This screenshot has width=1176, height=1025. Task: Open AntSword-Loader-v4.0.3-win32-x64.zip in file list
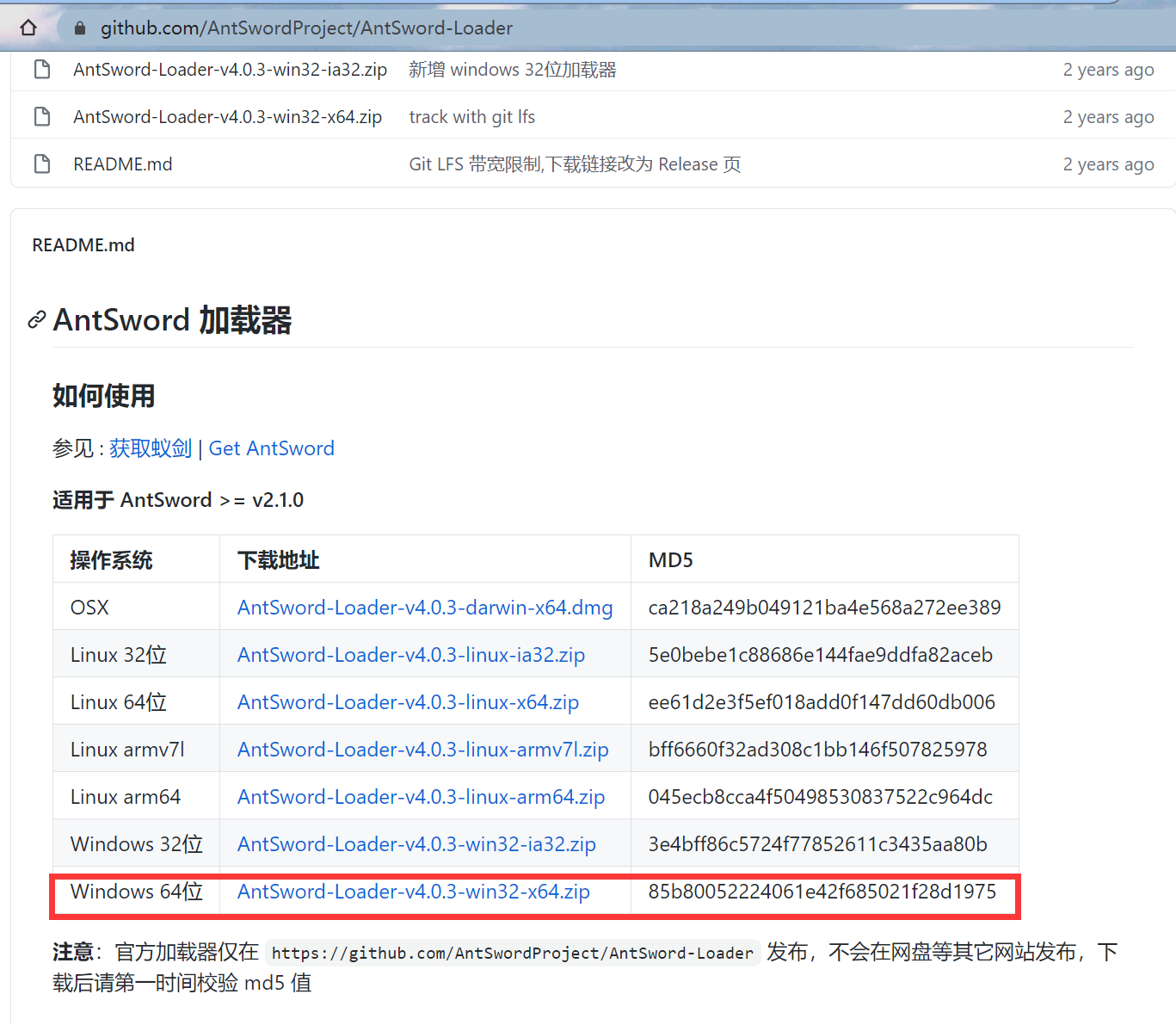(227, 117)
